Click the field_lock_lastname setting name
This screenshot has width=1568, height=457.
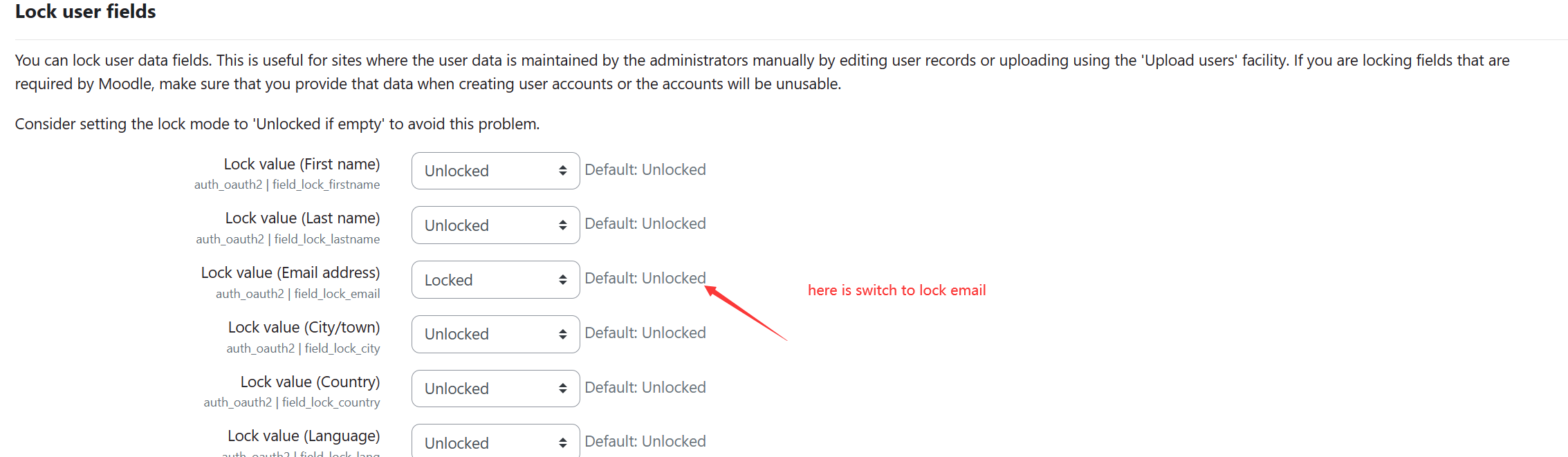[326, 239]
